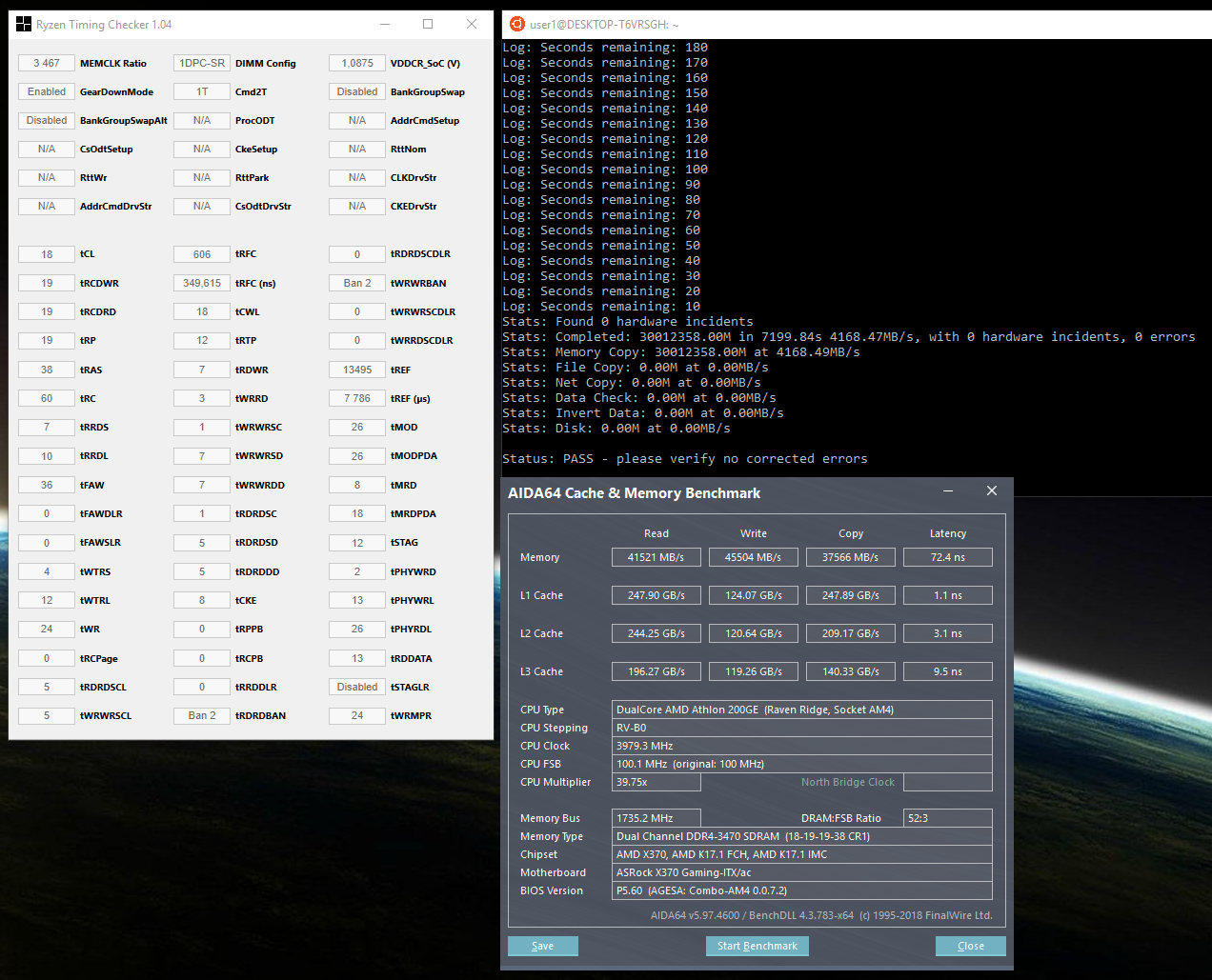Click the BIOS Version P5.60 field
1212x980 pixels.
pyautogui.click(x=802, y=890)
